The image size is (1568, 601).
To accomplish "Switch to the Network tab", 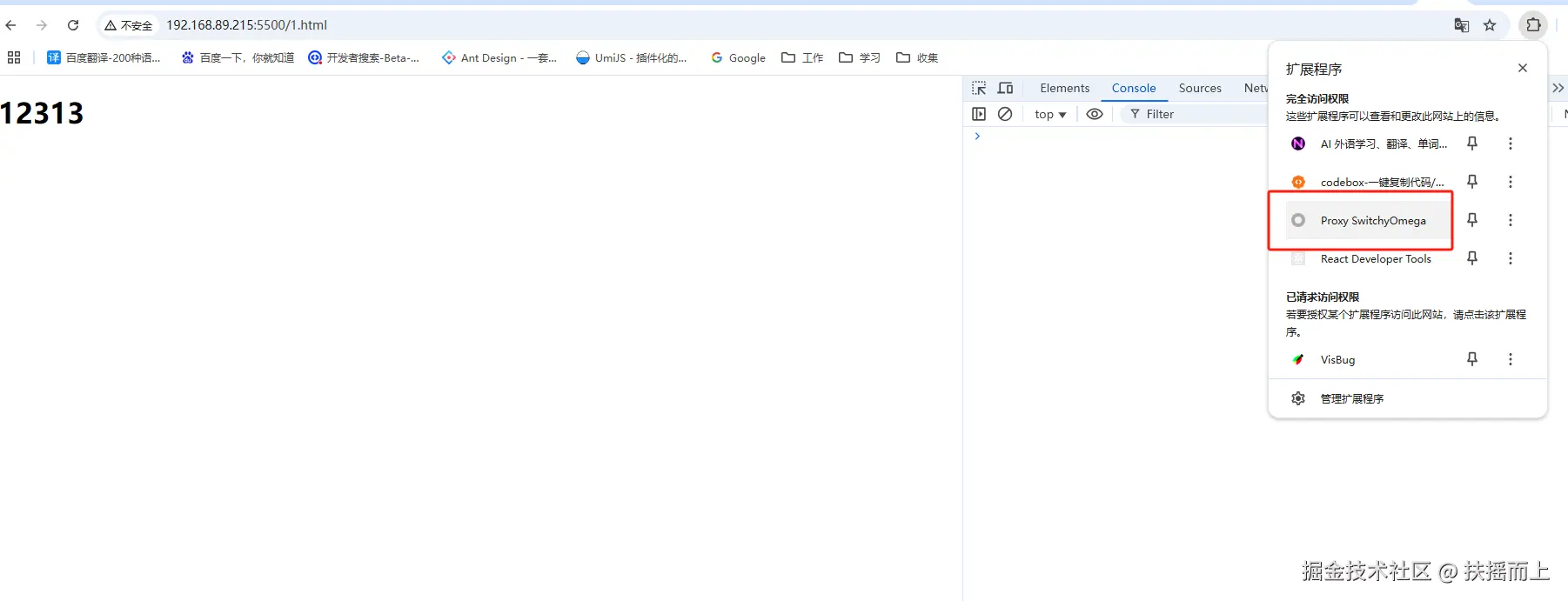I will point(1256,88).
